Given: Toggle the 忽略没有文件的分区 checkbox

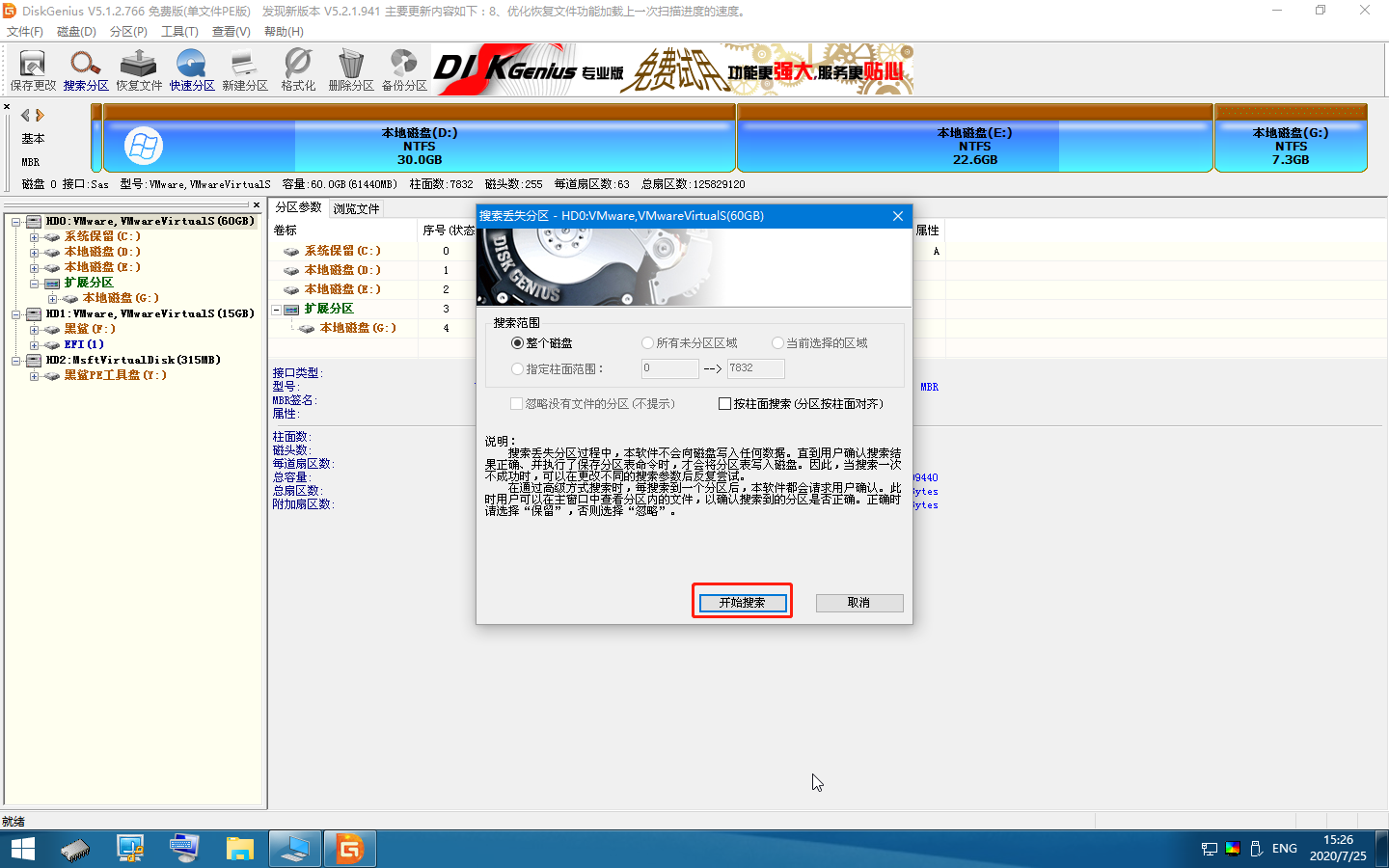Looking at the screenshot, I should [516, 404].
